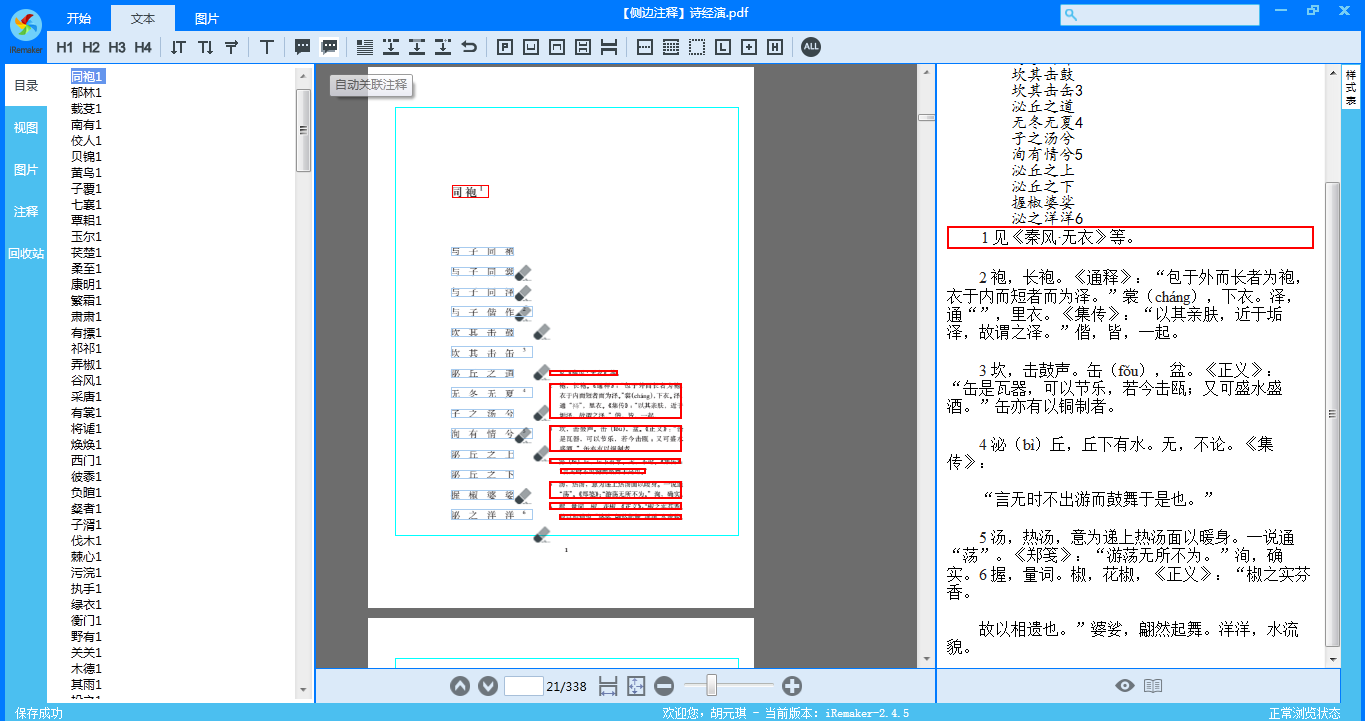1365x721 pixels.
Task: Switch to the 开始 tab
Action: (x=79, y=18)
